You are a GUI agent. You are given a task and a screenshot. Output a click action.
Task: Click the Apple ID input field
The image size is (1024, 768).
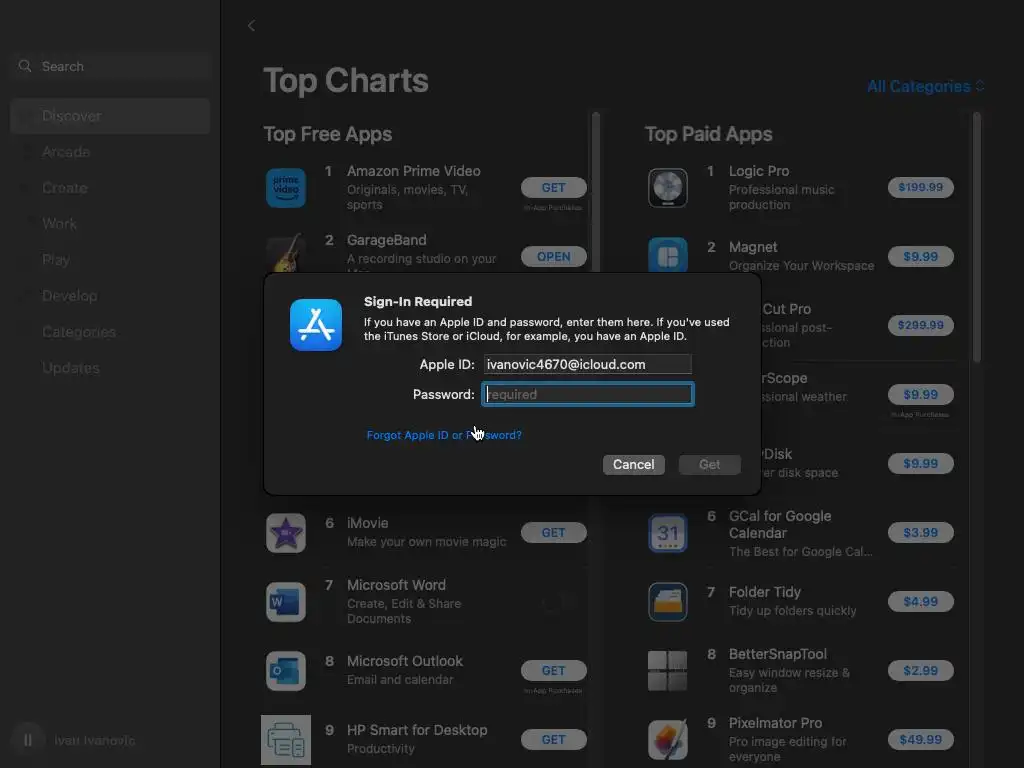click(x=587, y=364)
